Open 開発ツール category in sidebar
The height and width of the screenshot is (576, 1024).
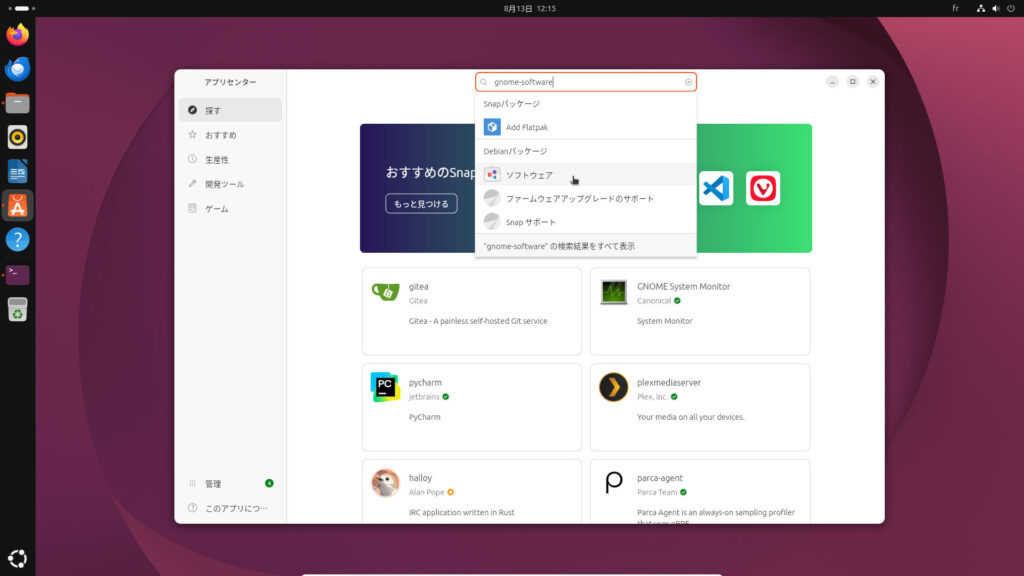pyautogui.click(x=231, y=184)
